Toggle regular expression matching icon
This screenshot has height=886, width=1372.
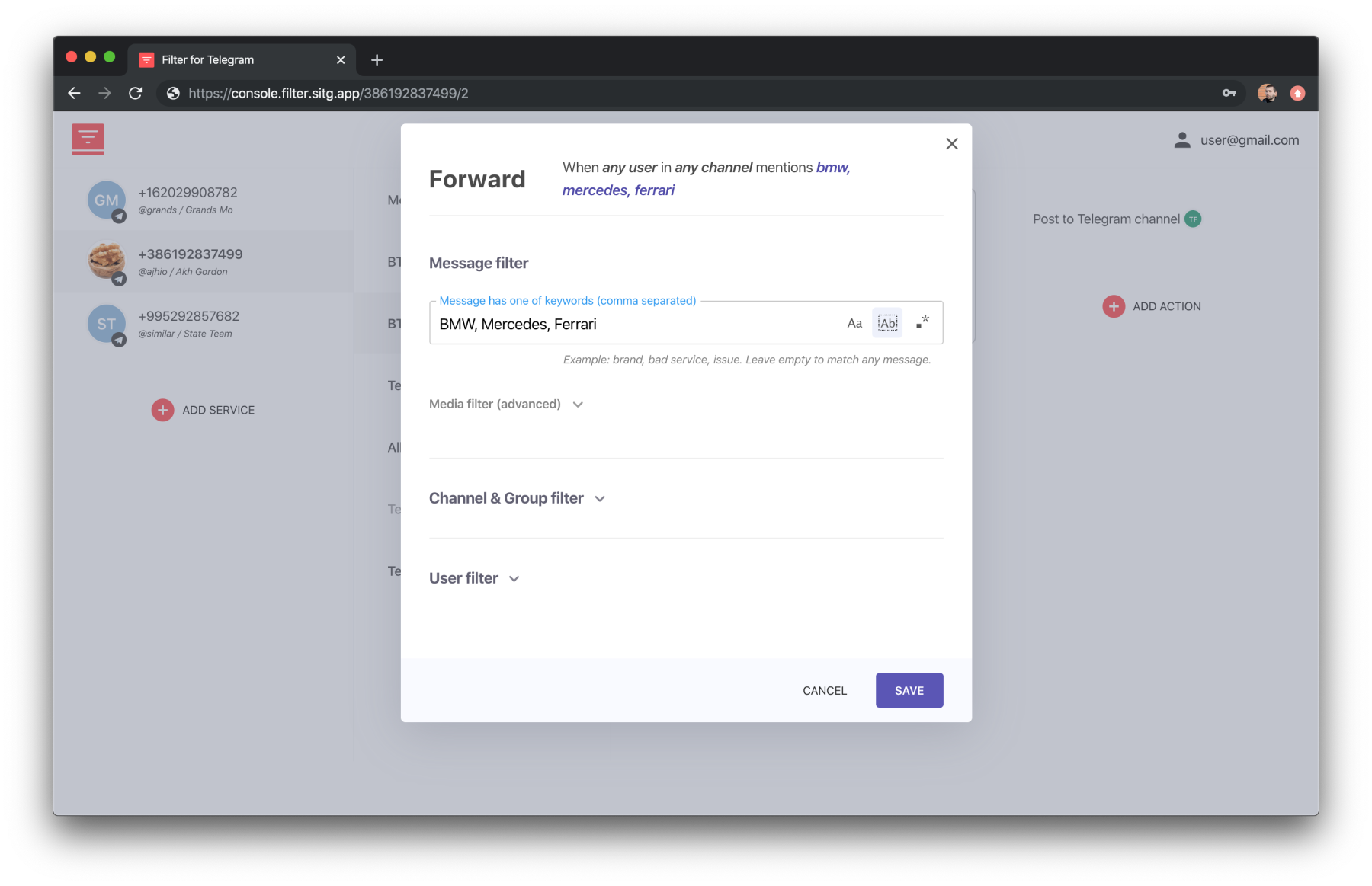pyautogui.click(x=922, y=322)
